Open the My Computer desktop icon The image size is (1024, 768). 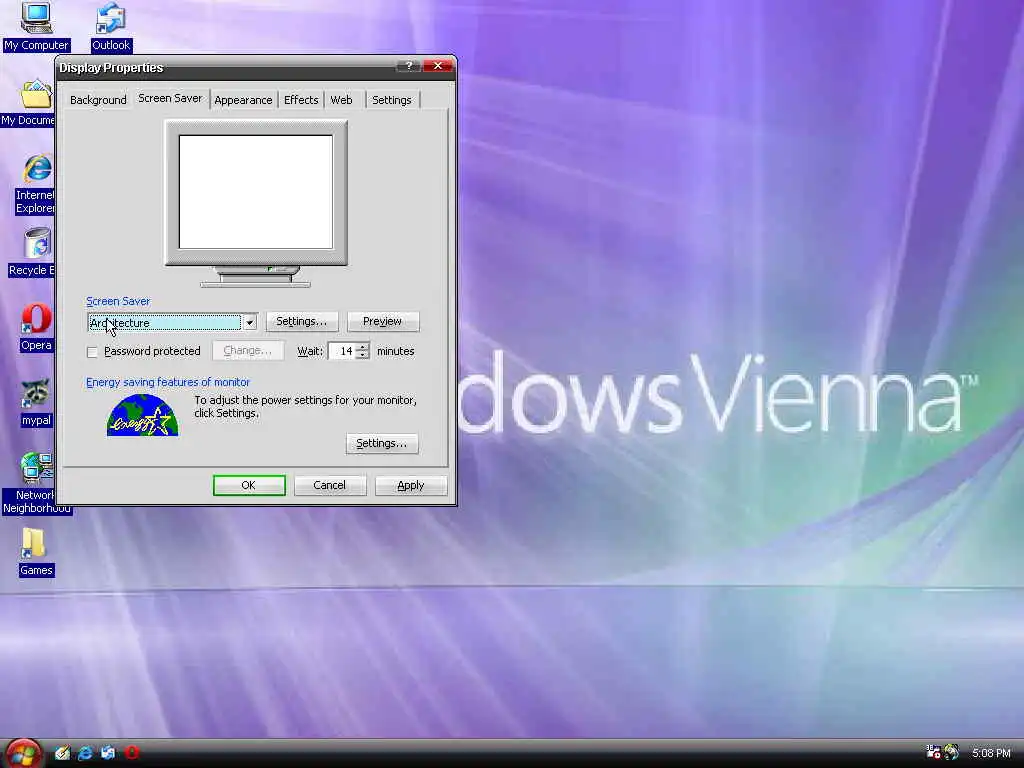36,26
